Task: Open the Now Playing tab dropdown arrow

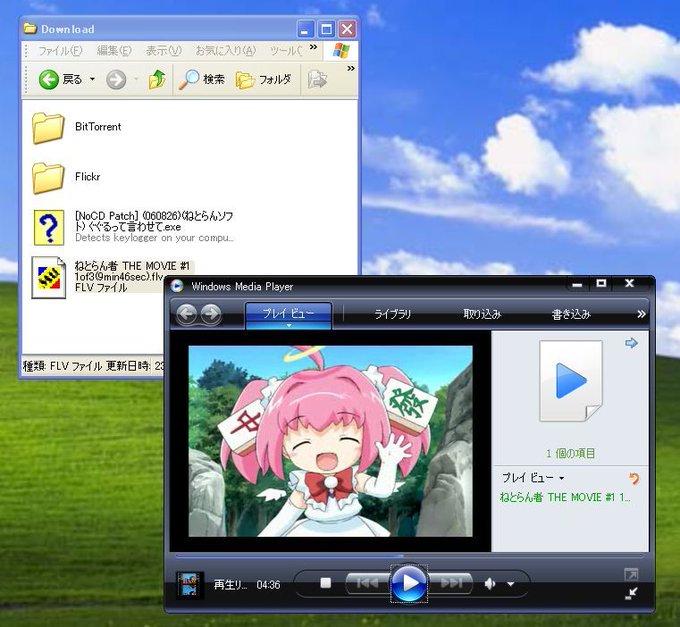Action: [289, 325]
